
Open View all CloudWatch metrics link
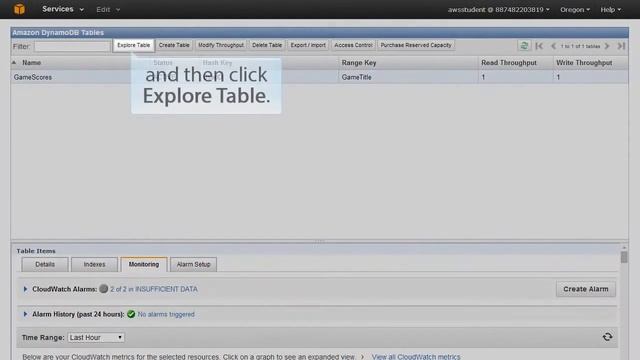416,357
